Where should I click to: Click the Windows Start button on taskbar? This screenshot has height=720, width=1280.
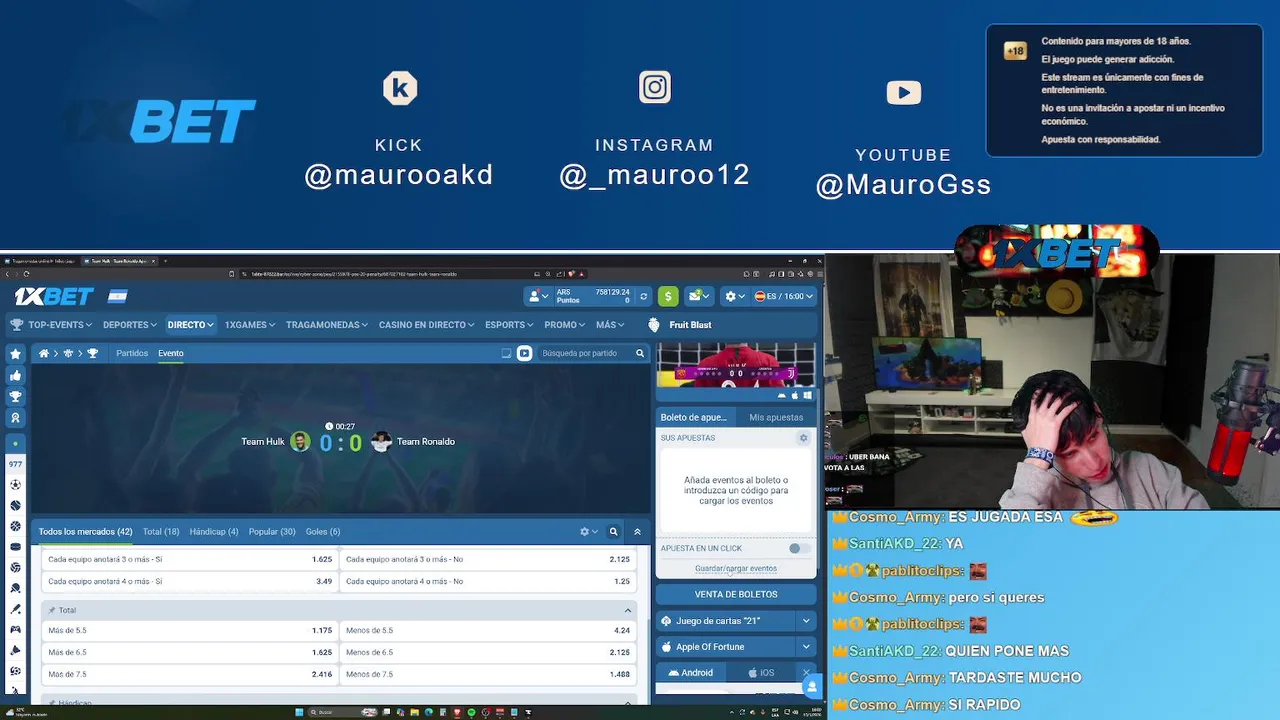tap(299, 712)
